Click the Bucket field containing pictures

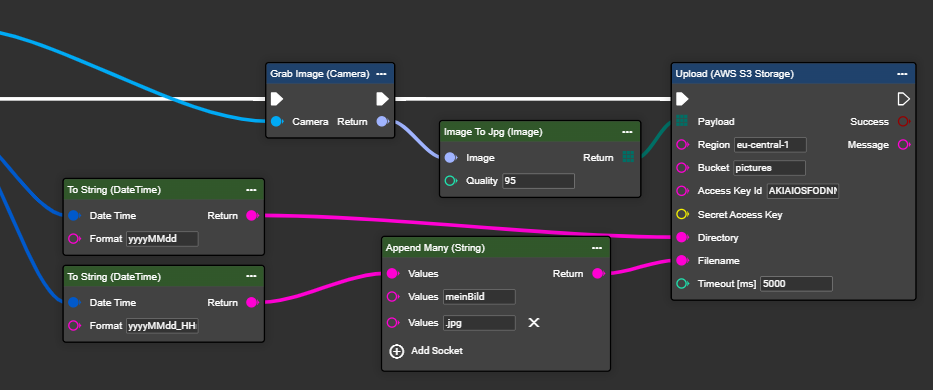tap(769, 168)
